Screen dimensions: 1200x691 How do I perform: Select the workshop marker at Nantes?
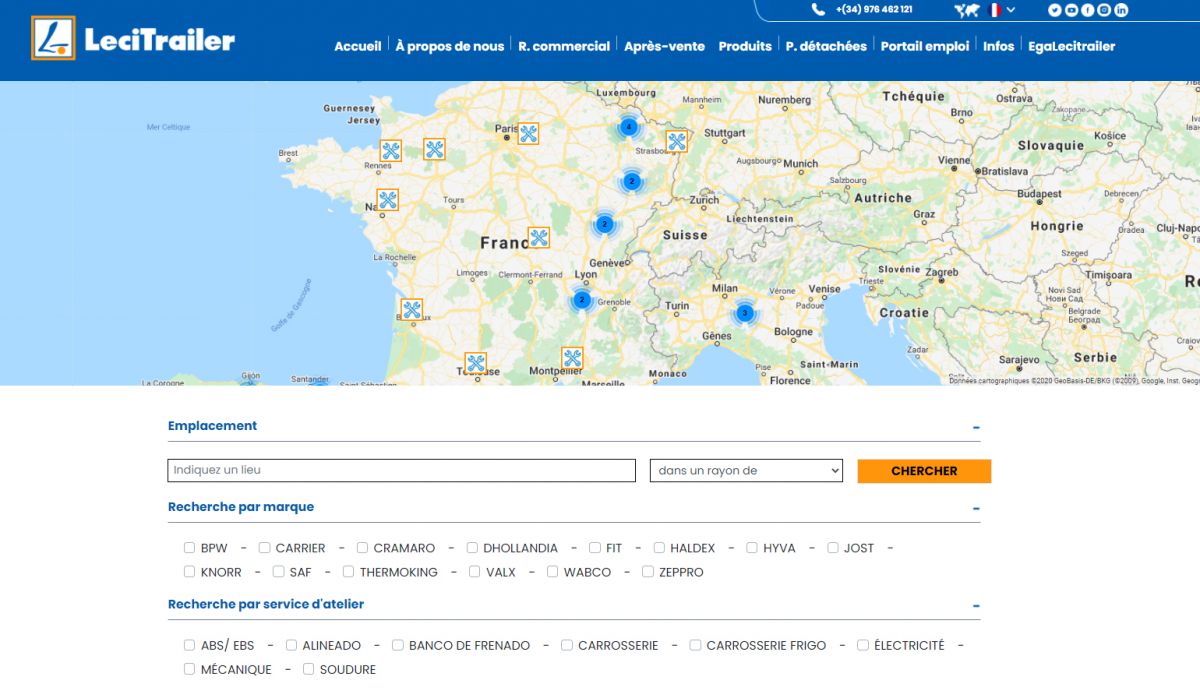(388, 200)
